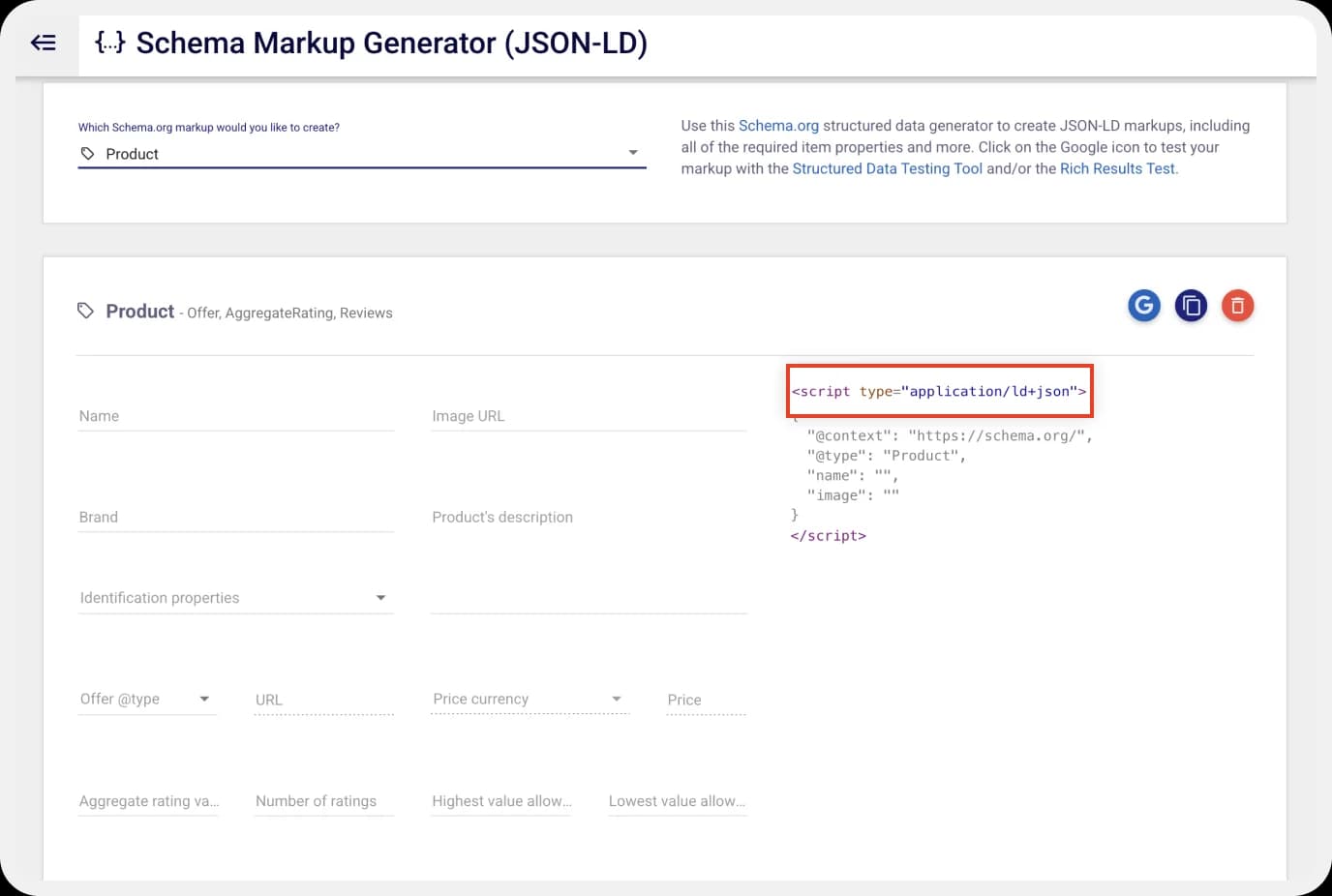Click the tag icon beside Product heading
Viewport: 1332px width, 896px height.
pos(85,311)
